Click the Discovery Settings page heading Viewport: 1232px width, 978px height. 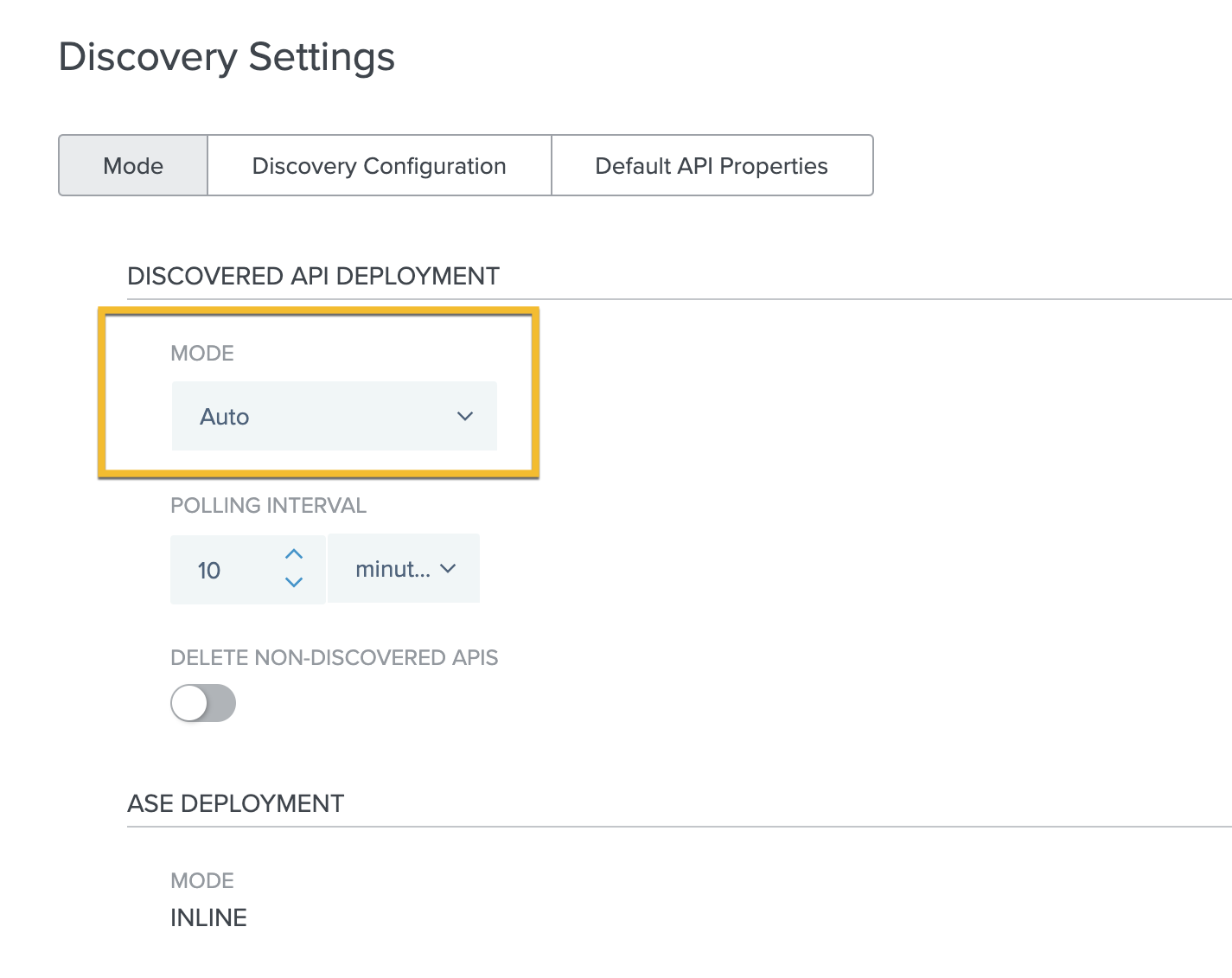pos(227,57)
